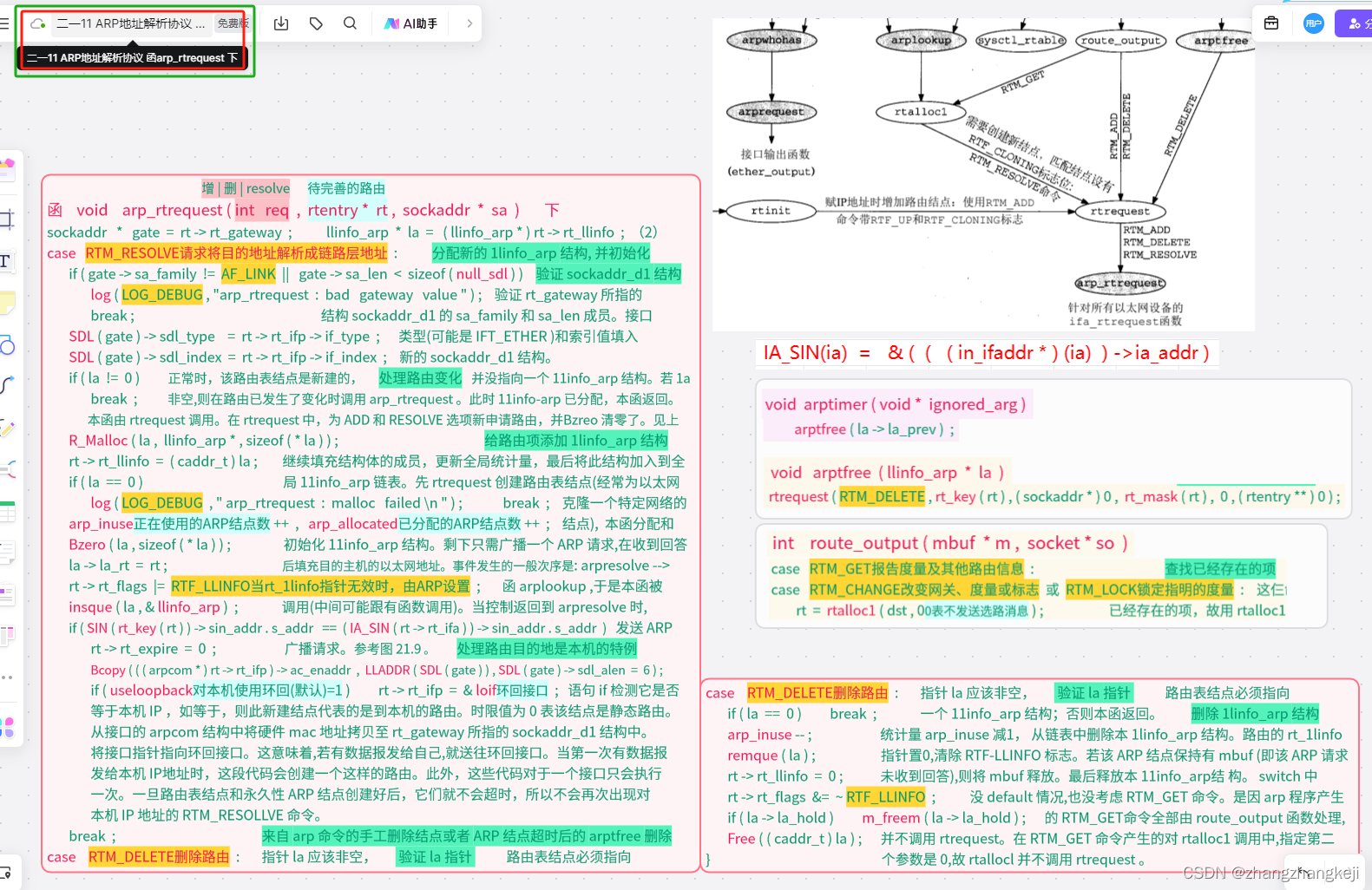Click the rtrequest node in diagram
Image resolution: width=1372 pixels, height=890 pixels.
coord(1119,211)
